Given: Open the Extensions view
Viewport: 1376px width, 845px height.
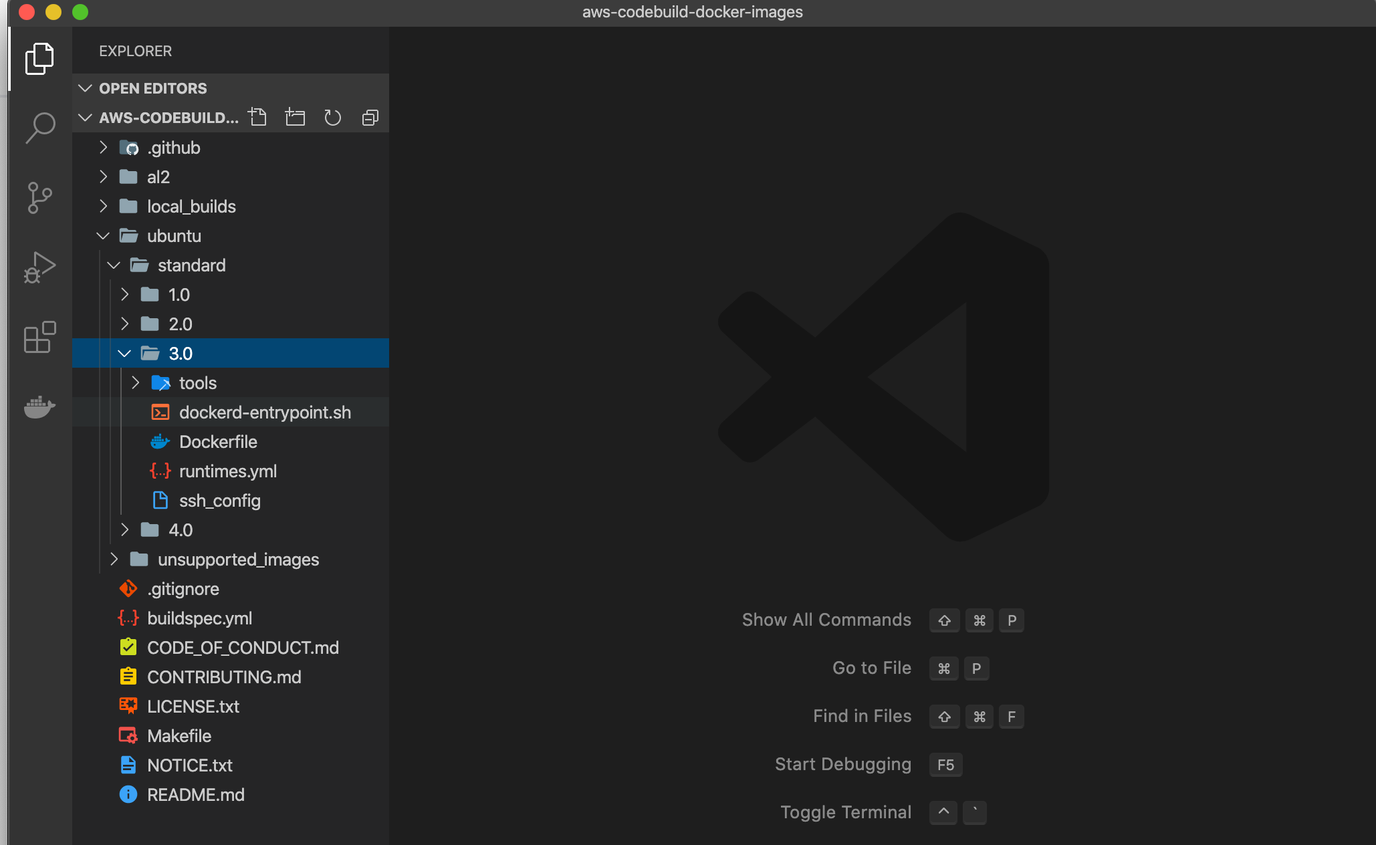Looking at the screenshot, I should (x=39, y=338).
